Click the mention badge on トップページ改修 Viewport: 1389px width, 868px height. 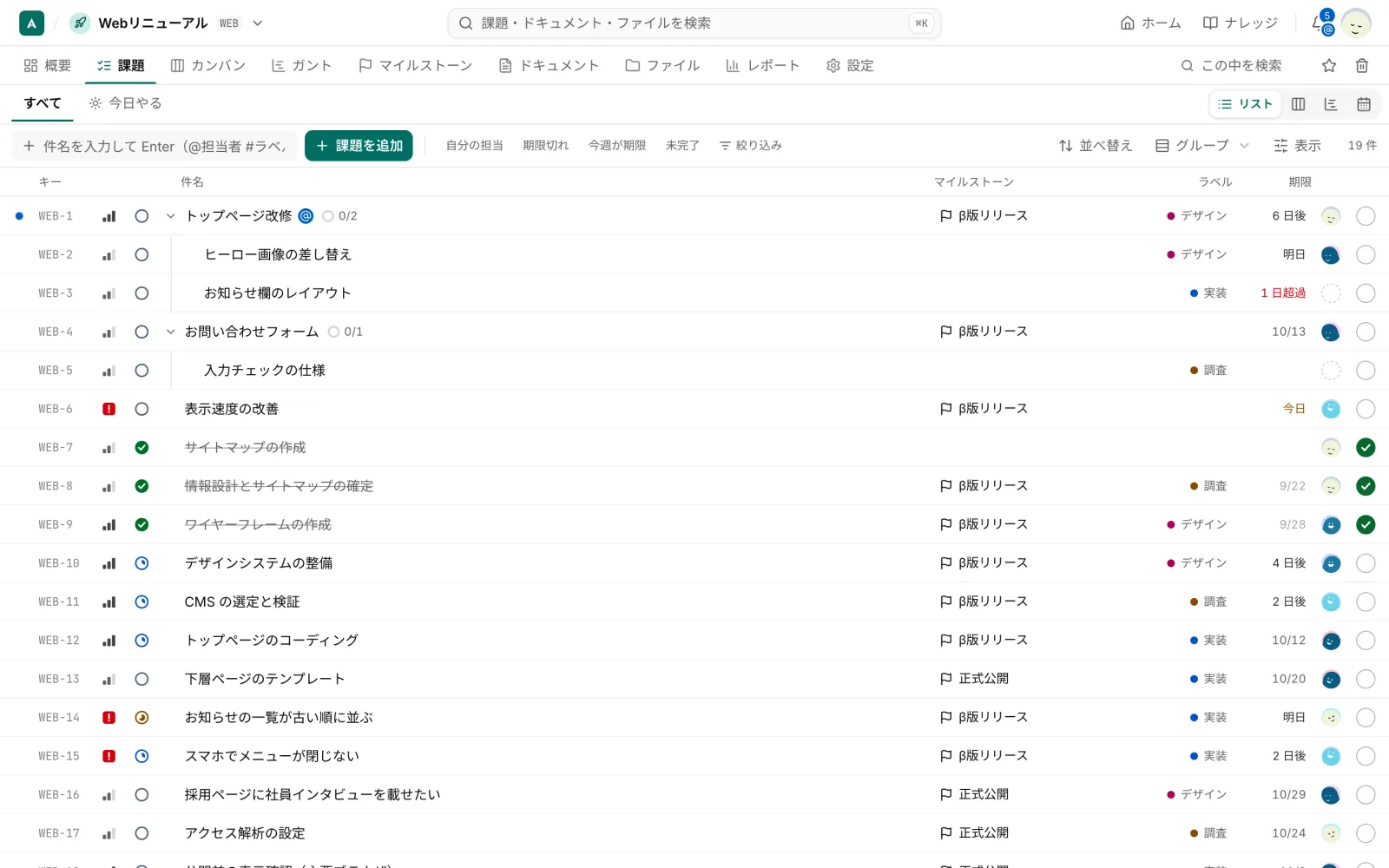click(306, 216)
